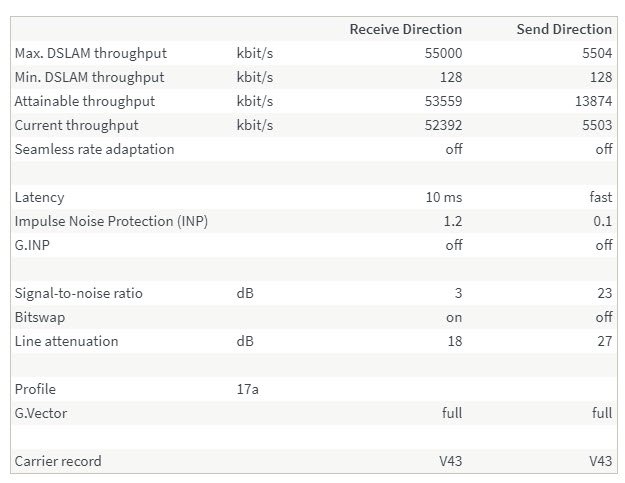
Task: Click the Signal-to-noise ratio label
Action: pyautogui.click(x=79, y=293)
